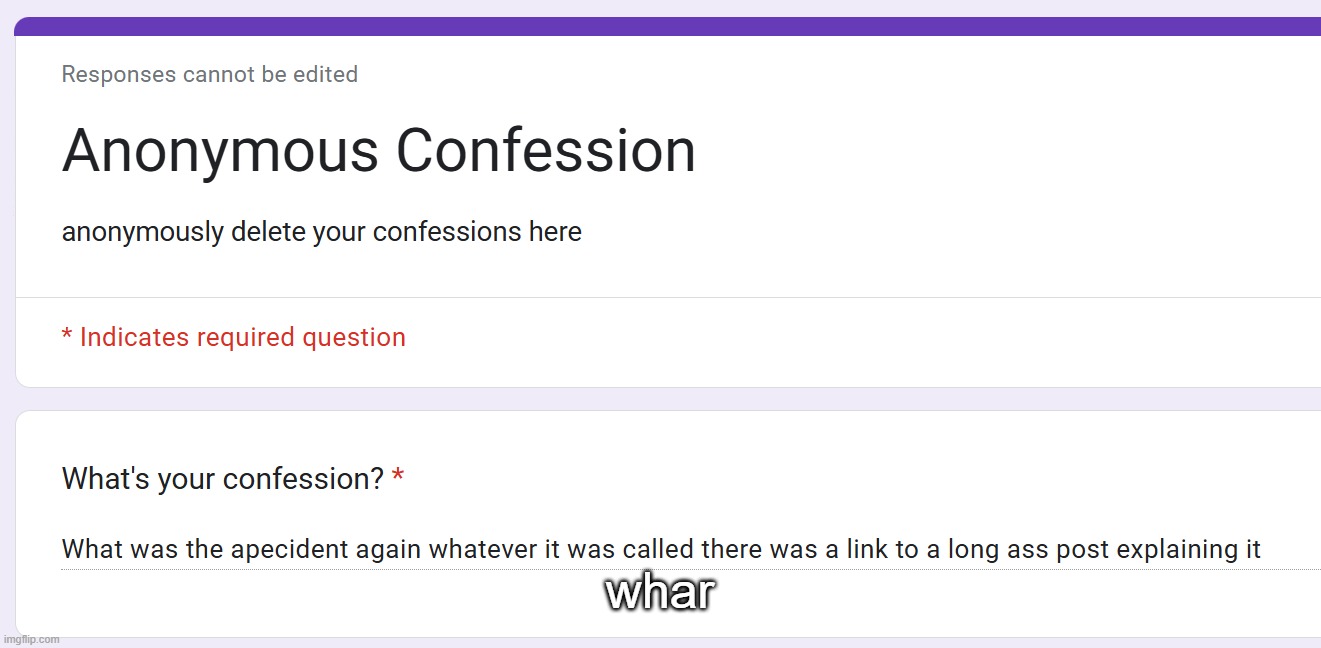The width and height of the screenshot is (1321, 648).
Task: Click the "whar" caption text
Action: 660,593
